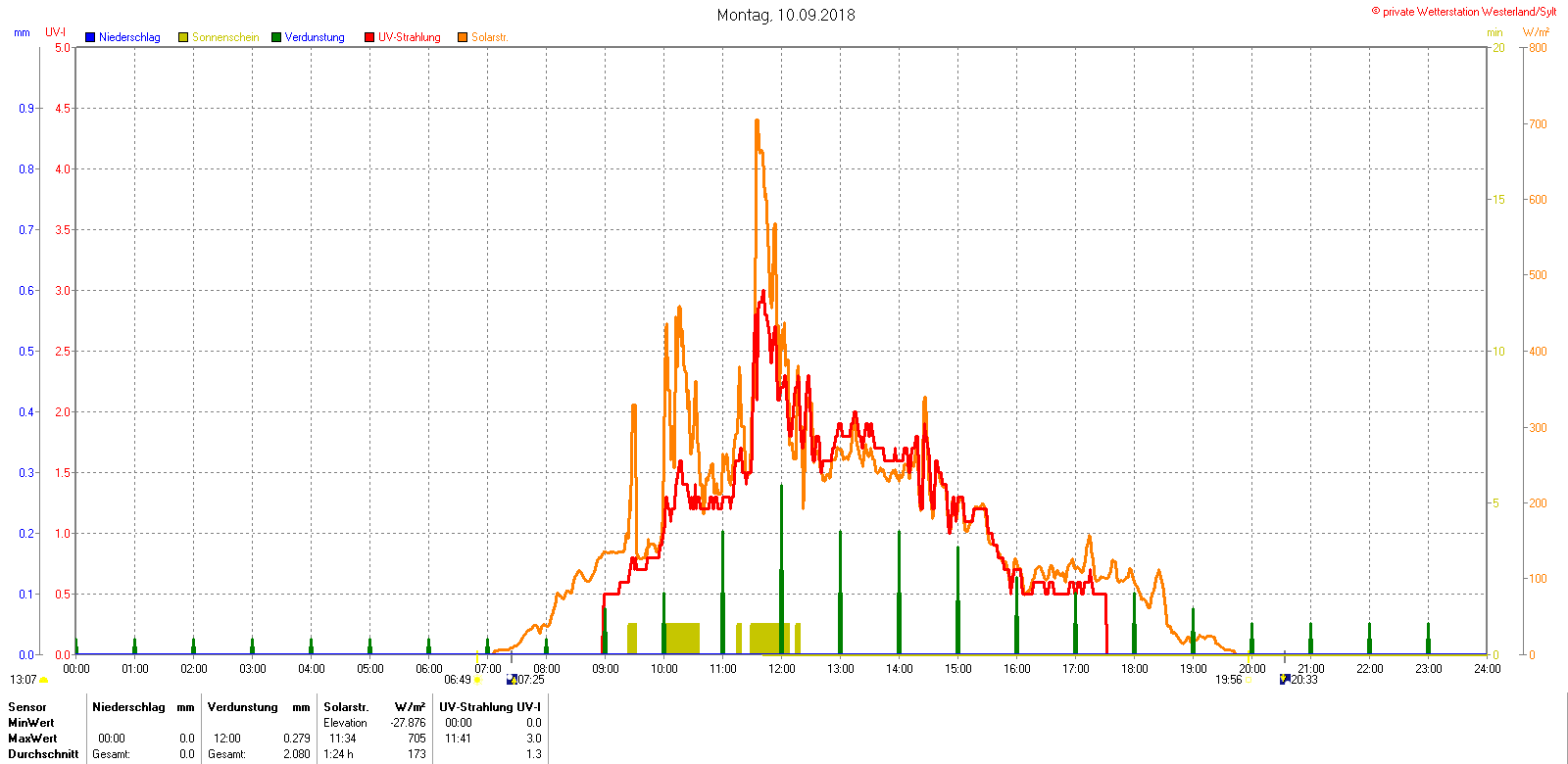Click the sunshine duration '1:24 h'

[x=339, y=754]
